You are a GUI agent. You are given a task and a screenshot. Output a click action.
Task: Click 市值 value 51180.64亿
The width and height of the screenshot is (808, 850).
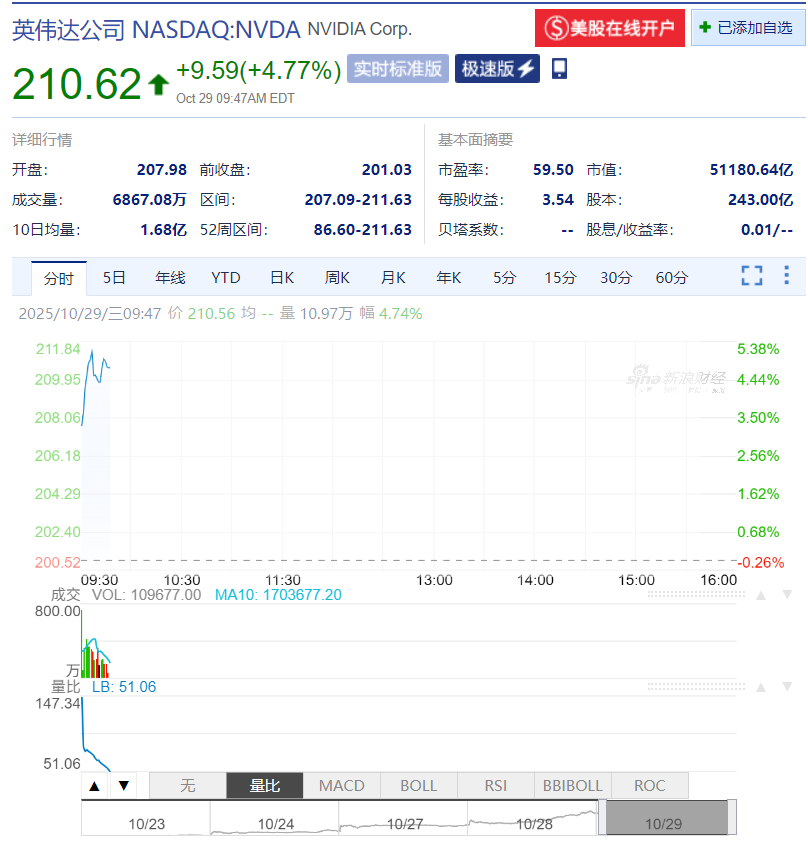(751, 170)
